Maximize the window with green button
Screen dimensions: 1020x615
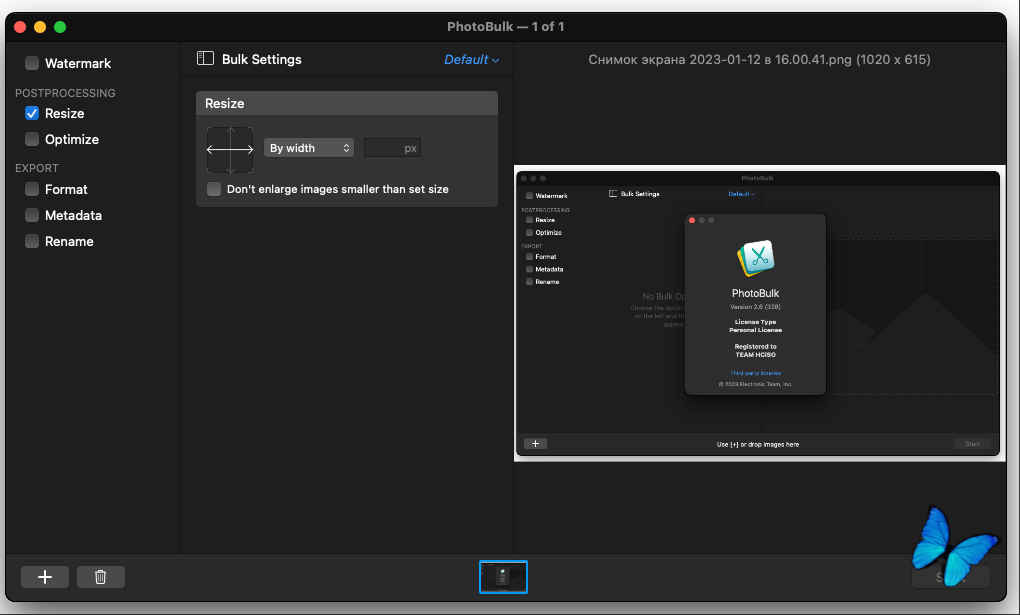(60, 27)
